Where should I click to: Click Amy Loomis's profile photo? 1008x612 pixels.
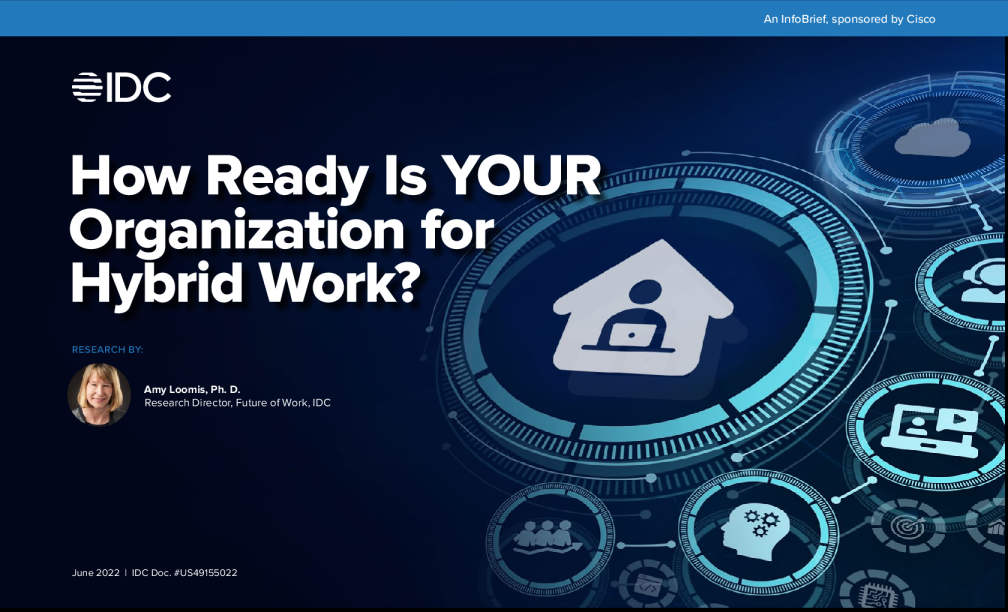(99, 394)
